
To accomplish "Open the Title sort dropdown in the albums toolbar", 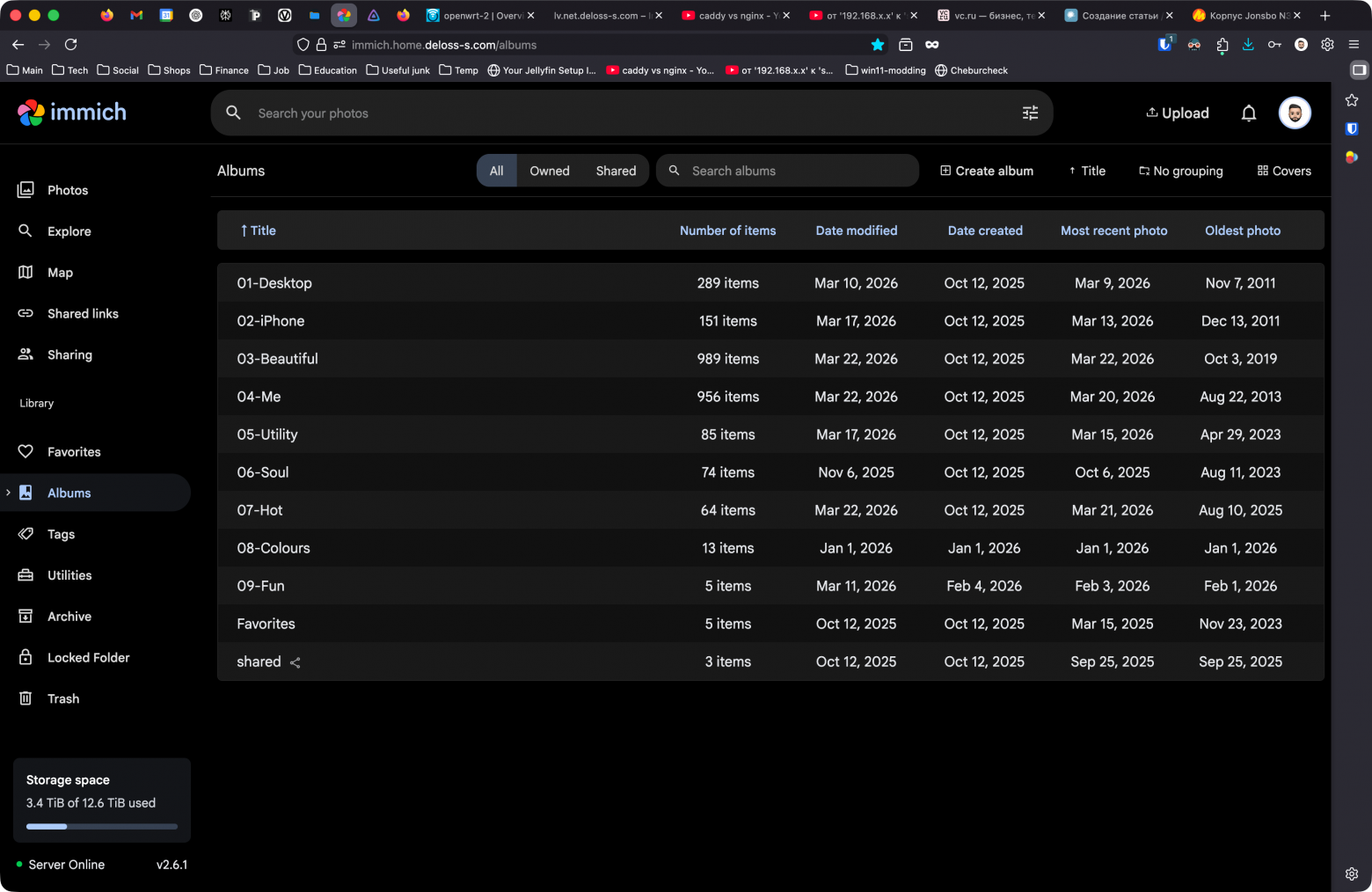I will point(1087,171).
